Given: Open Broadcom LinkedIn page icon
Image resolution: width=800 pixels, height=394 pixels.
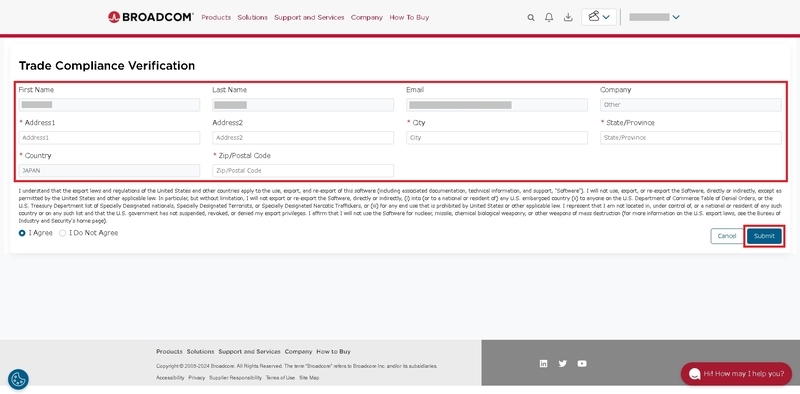Looking at the screenshot, I should 543,363.
